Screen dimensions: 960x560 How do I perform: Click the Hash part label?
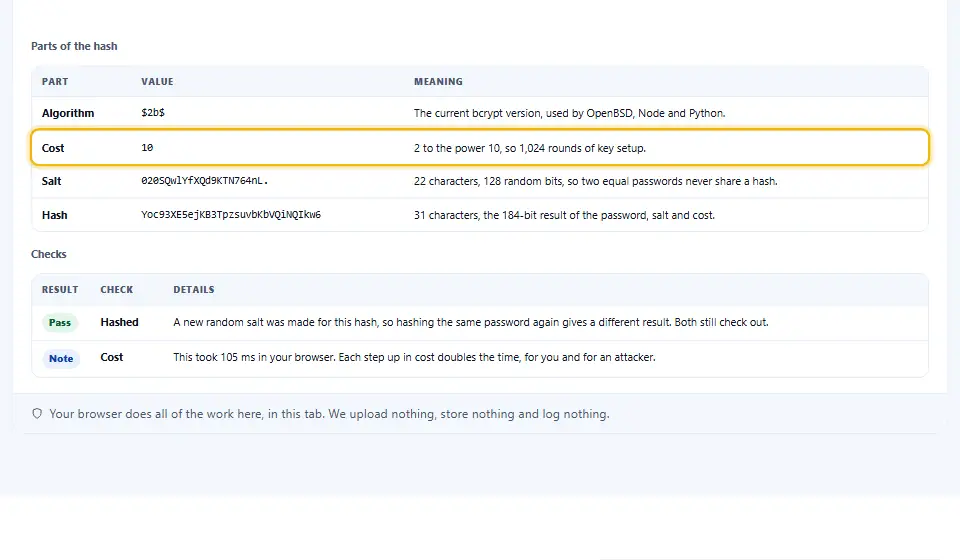[54, 215]
